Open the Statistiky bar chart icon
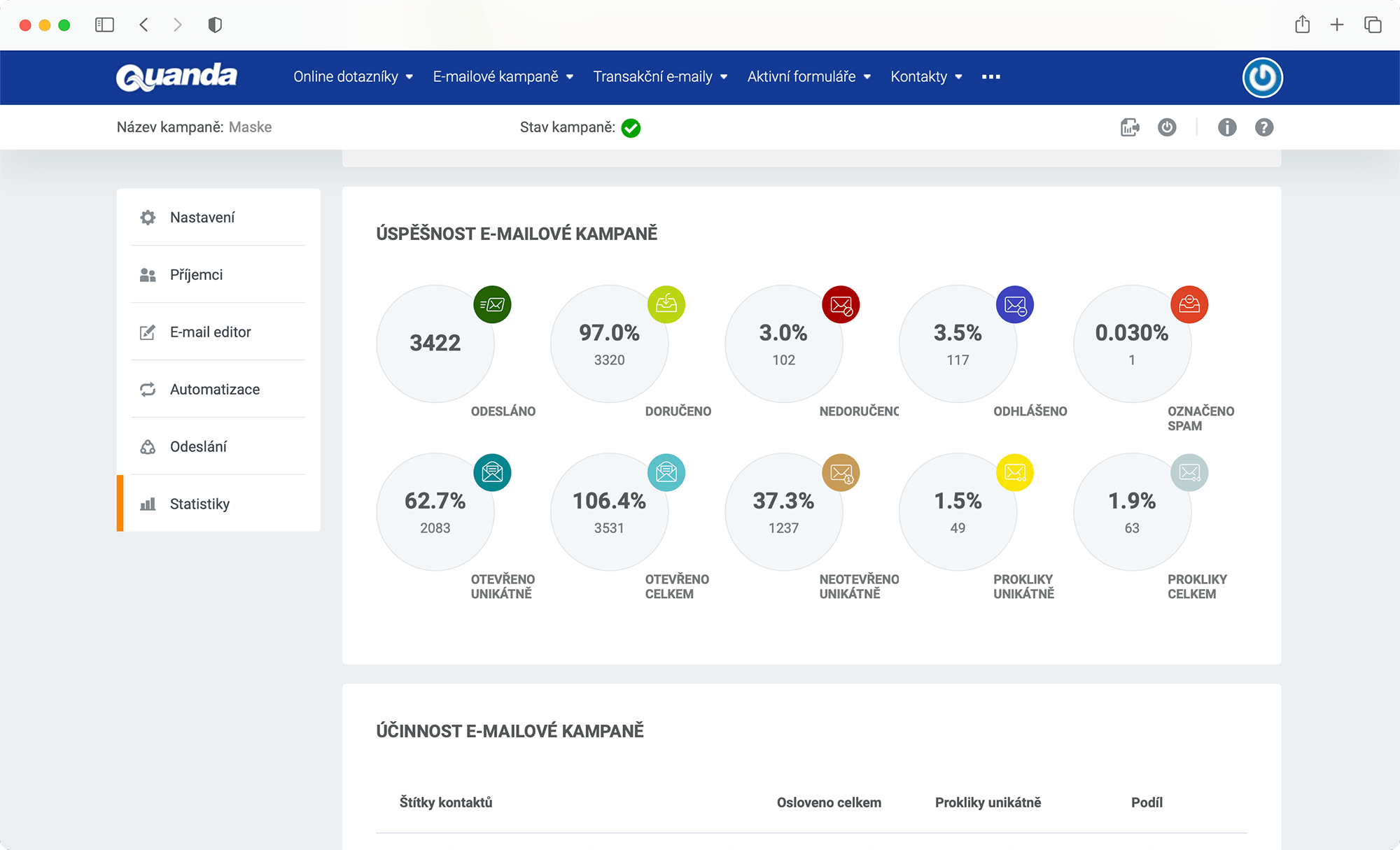This screenshot has height=850, width=1400. click(x=147, y=503)
